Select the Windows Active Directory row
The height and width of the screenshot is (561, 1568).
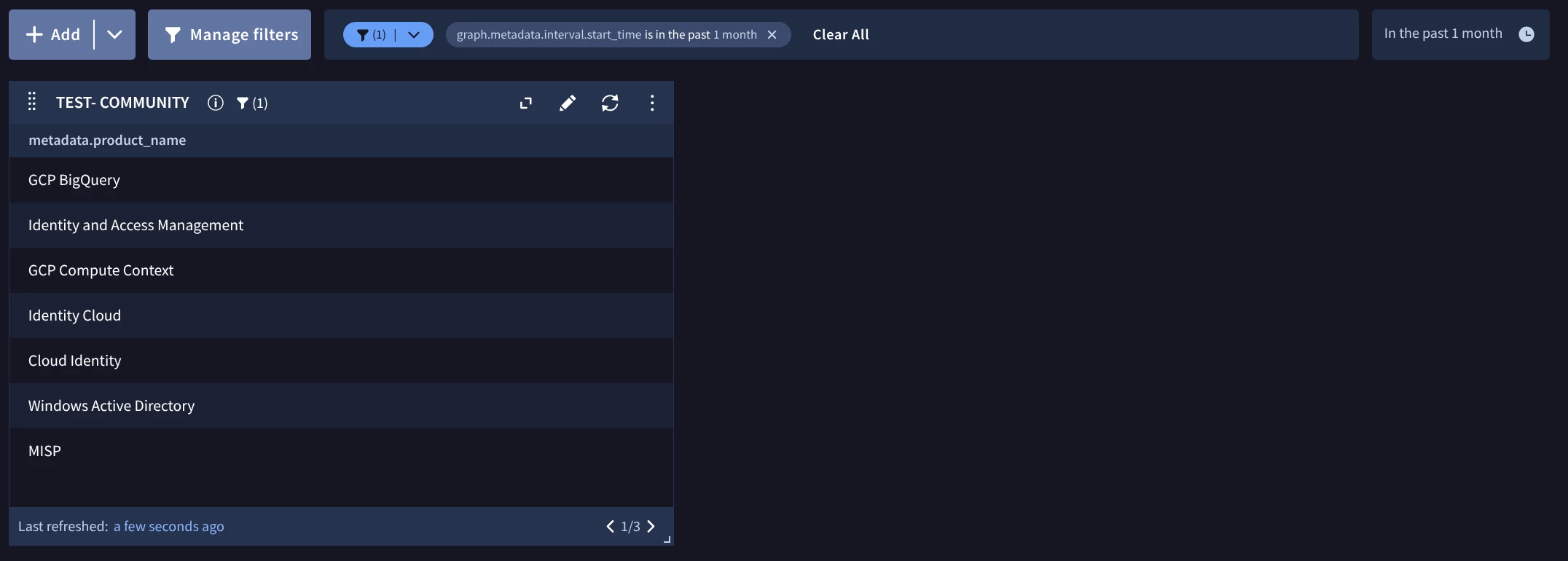(341, 406)
